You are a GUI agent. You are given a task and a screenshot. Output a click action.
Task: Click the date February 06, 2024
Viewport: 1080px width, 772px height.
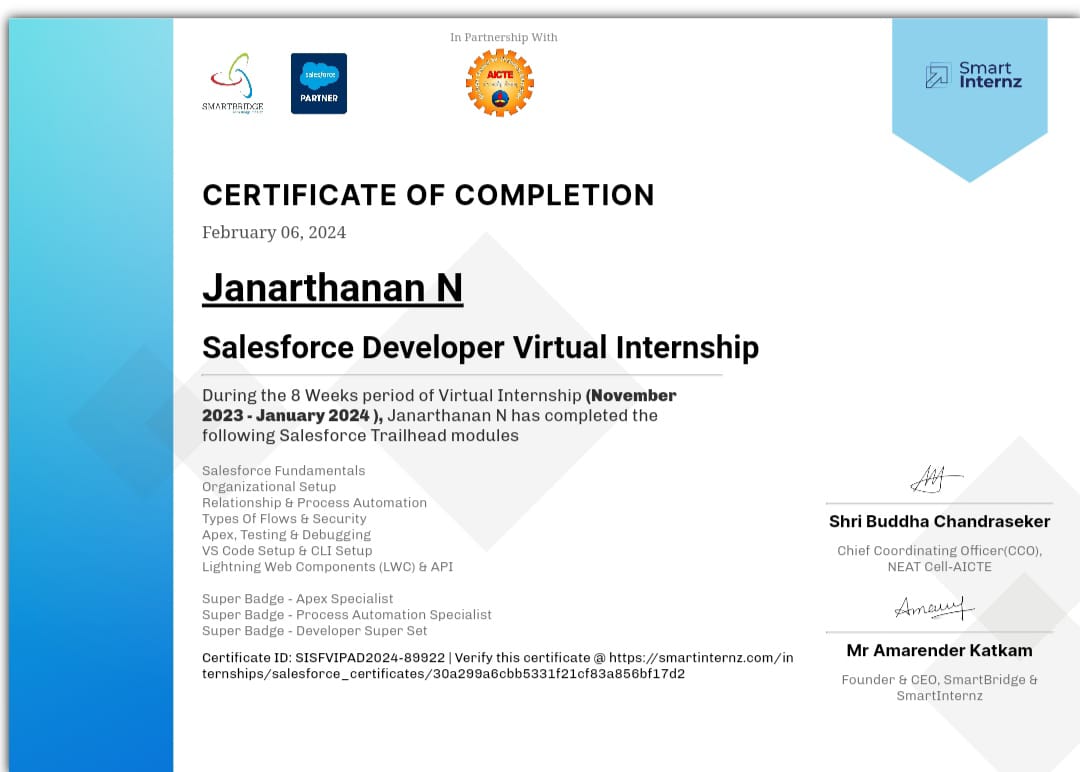coord(274,232)
